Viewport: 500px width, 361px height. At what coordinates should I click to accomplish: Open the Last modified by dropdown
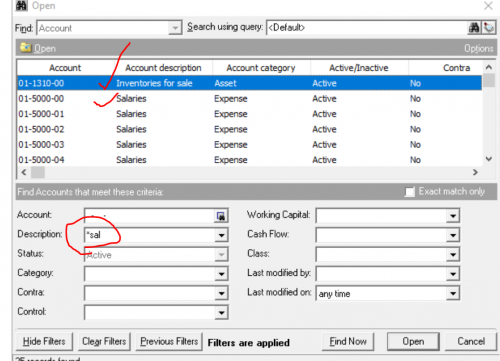[x=453, y=274]
